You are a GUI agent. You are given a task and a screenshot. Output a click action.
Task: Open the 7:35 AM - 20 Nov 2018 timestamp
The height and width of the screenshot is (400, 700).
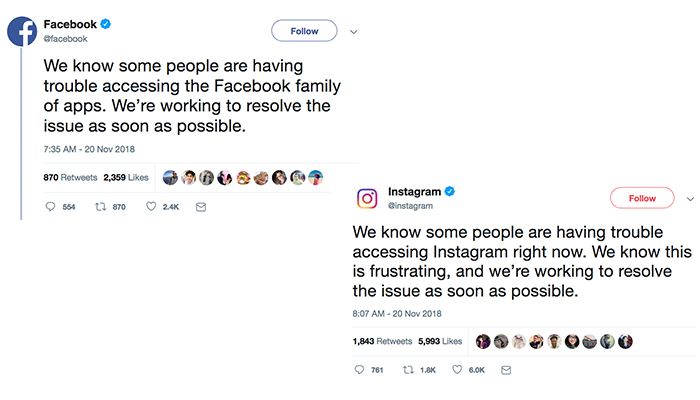(x=89, y=149)
